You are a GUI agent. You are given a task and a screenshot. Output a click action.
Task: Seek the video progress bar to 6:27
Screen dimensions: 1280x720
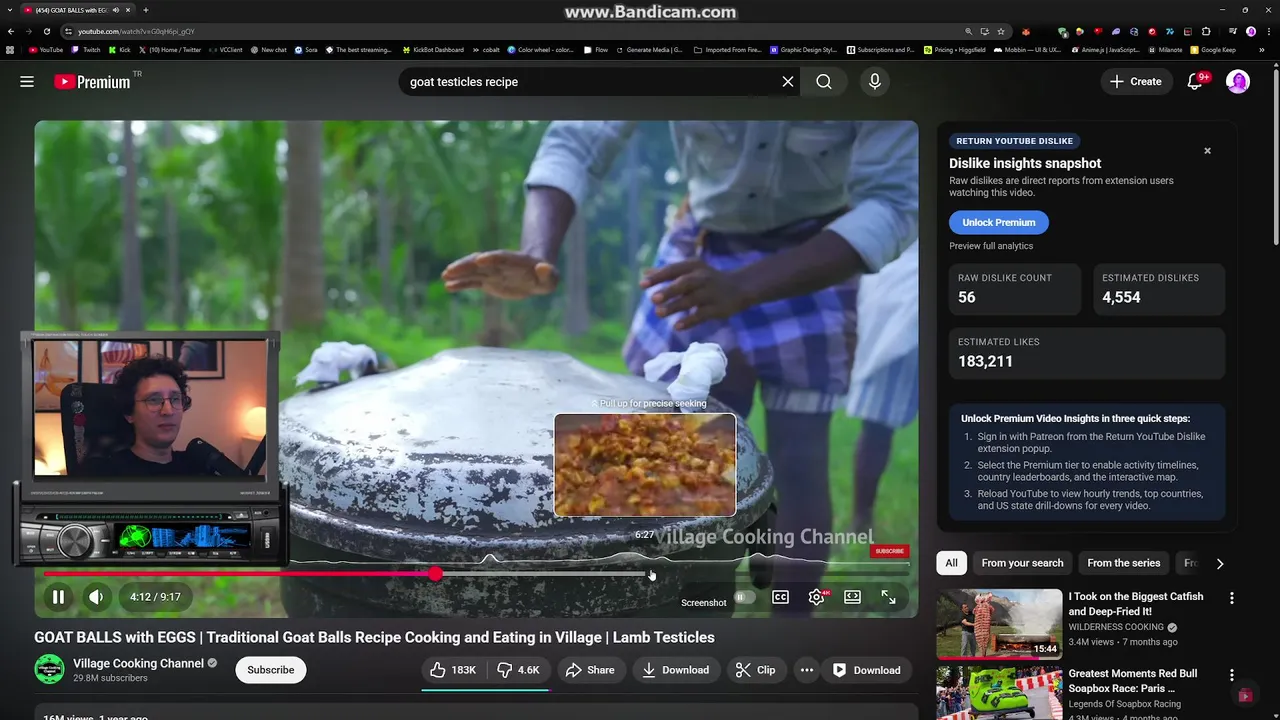pyautogui.click(x=646, y=574)
